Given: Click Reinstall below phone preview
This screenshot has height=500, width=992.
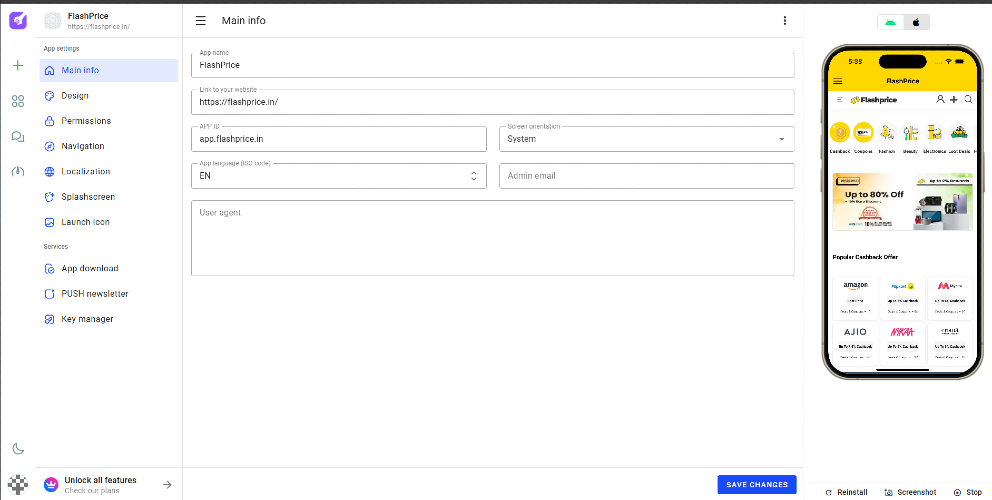Looking at the screenshot, I should click(x=846, y=492).
